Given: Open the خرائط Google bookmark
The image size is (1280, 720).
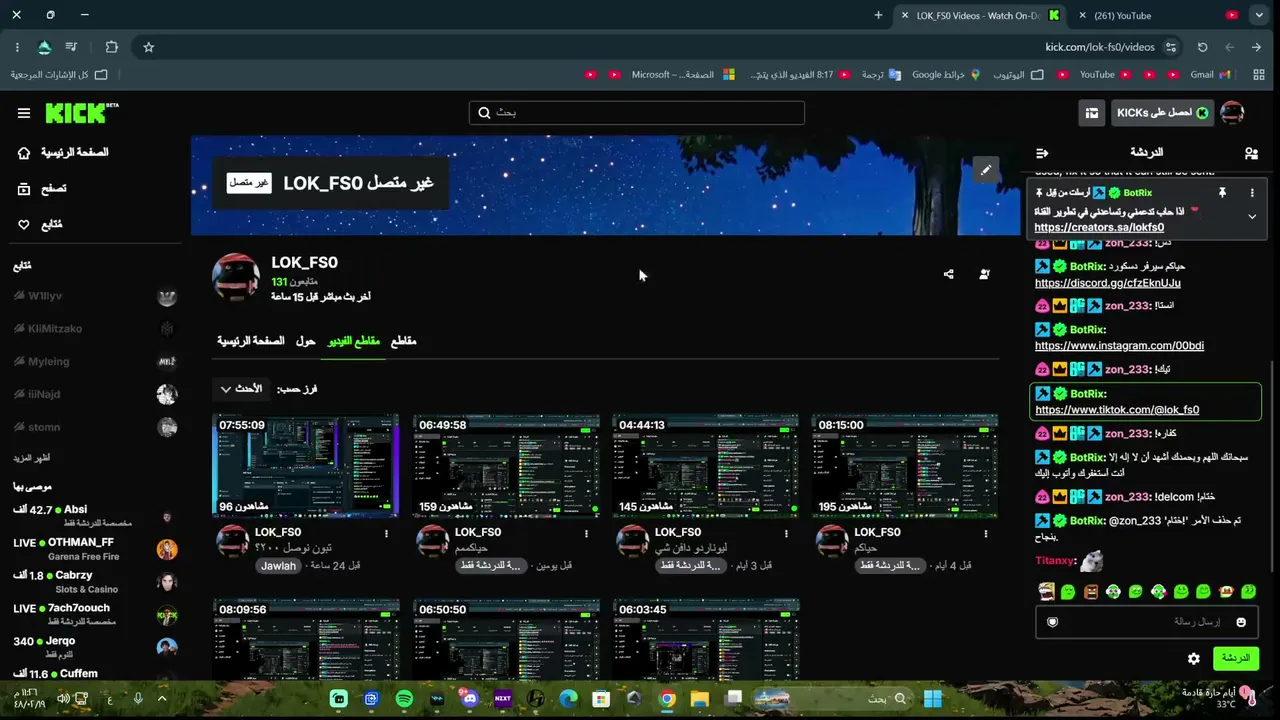Looking at the screenshot, I should pos(946,75).
